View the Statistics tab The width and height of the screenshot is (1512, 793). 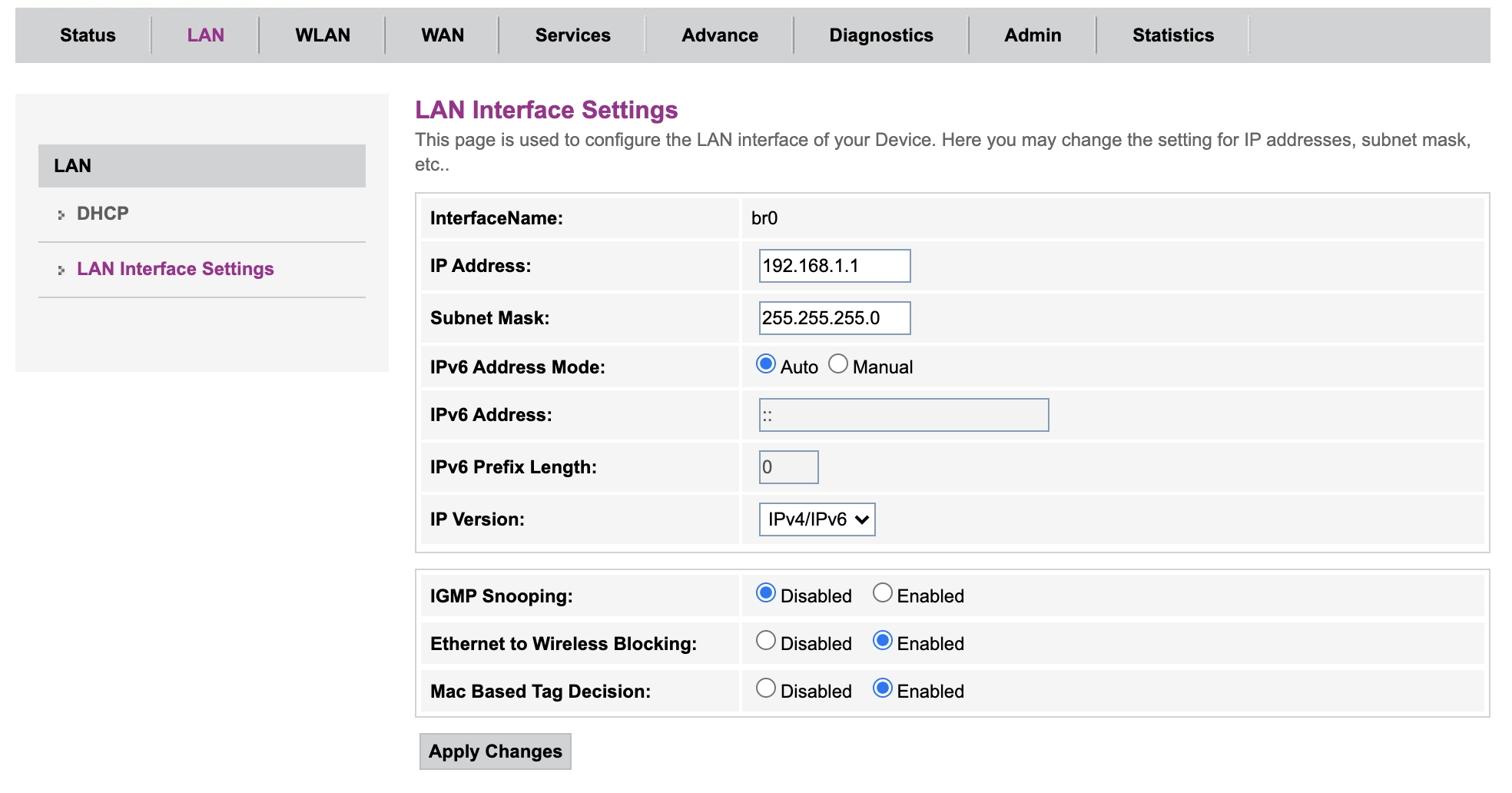tap(1172, 35)
